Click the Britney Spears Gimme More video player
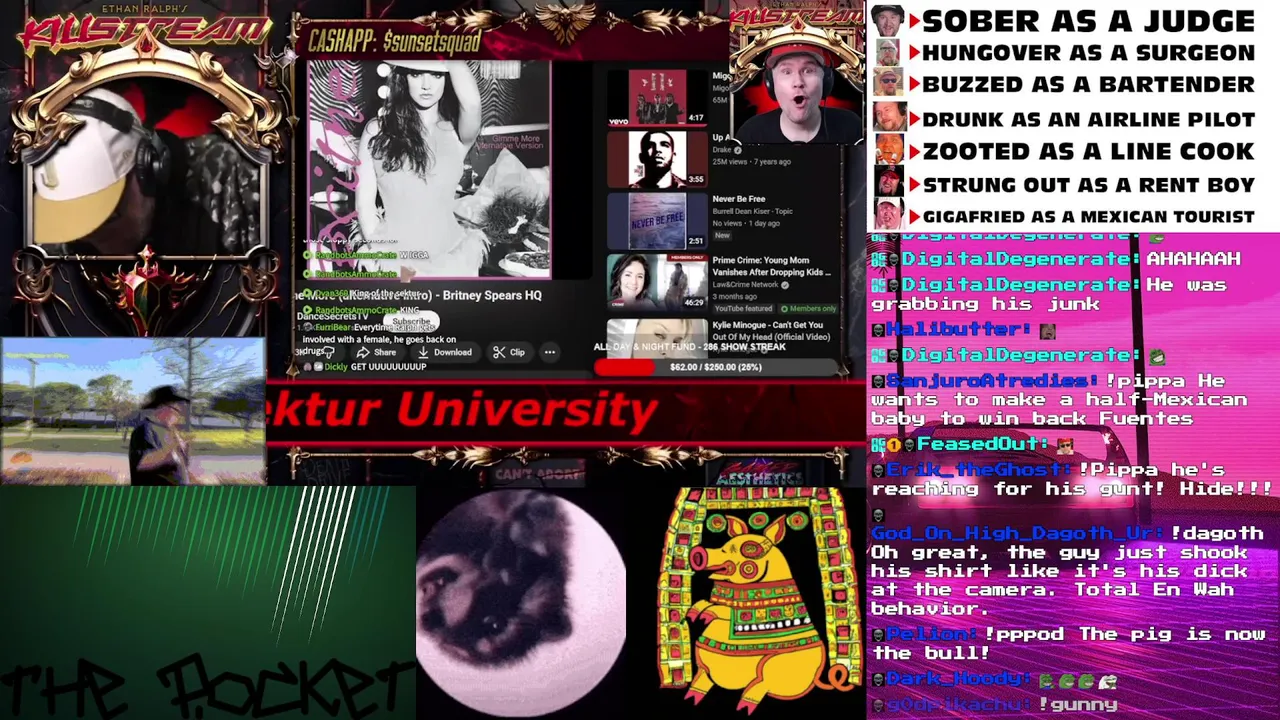 point(429,168)
